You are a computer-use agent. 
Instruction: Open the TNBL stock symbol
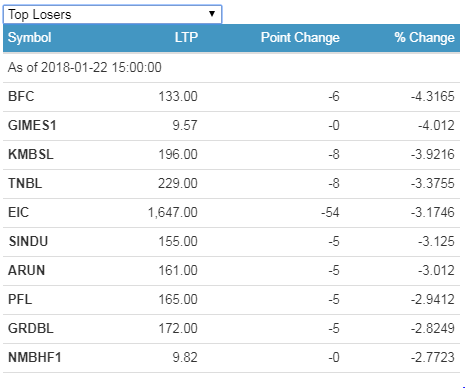tap(25, 183)
